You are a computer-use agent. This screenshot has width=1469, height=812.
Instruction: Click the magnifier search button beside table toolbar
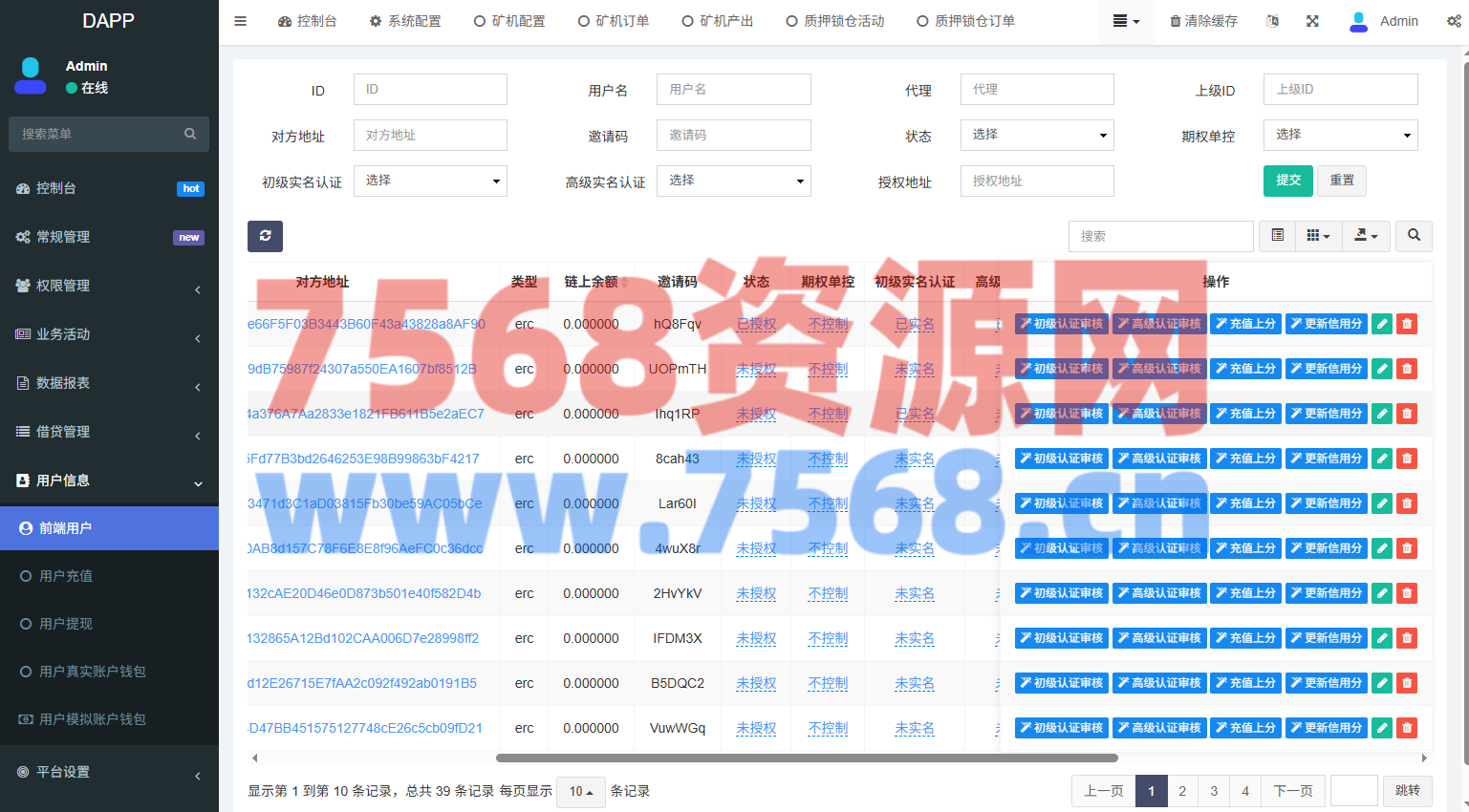coord(1414,235)
